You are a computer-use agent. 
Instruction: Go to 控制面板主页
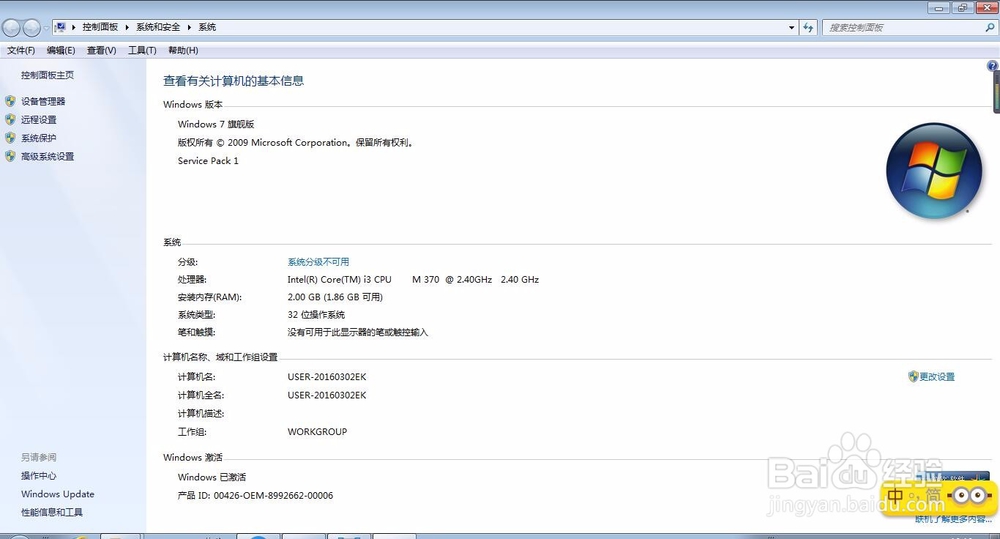pos(48,75)
